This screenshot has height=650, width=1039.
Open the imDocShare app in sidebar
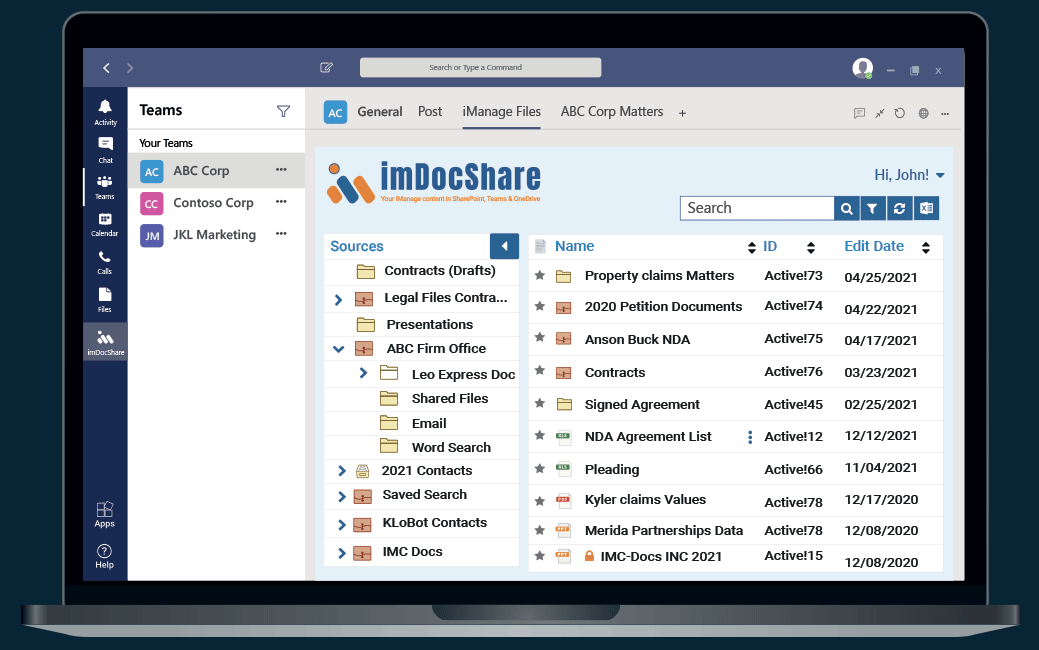[x=105, y=342]
